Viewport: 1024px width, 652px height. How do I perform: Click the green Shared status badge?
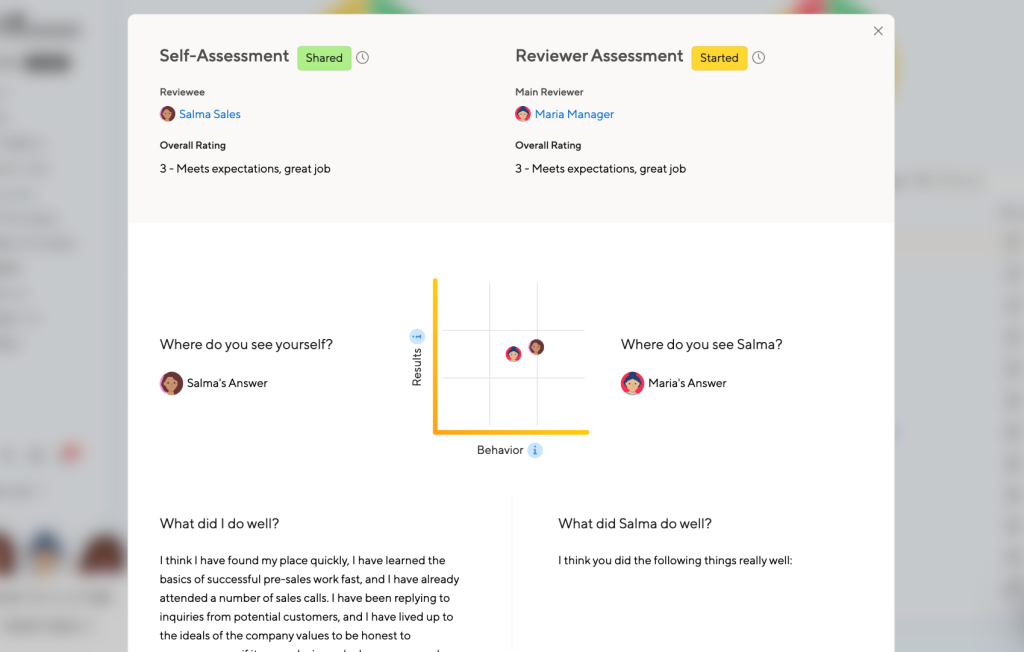[x=324, y=57]
